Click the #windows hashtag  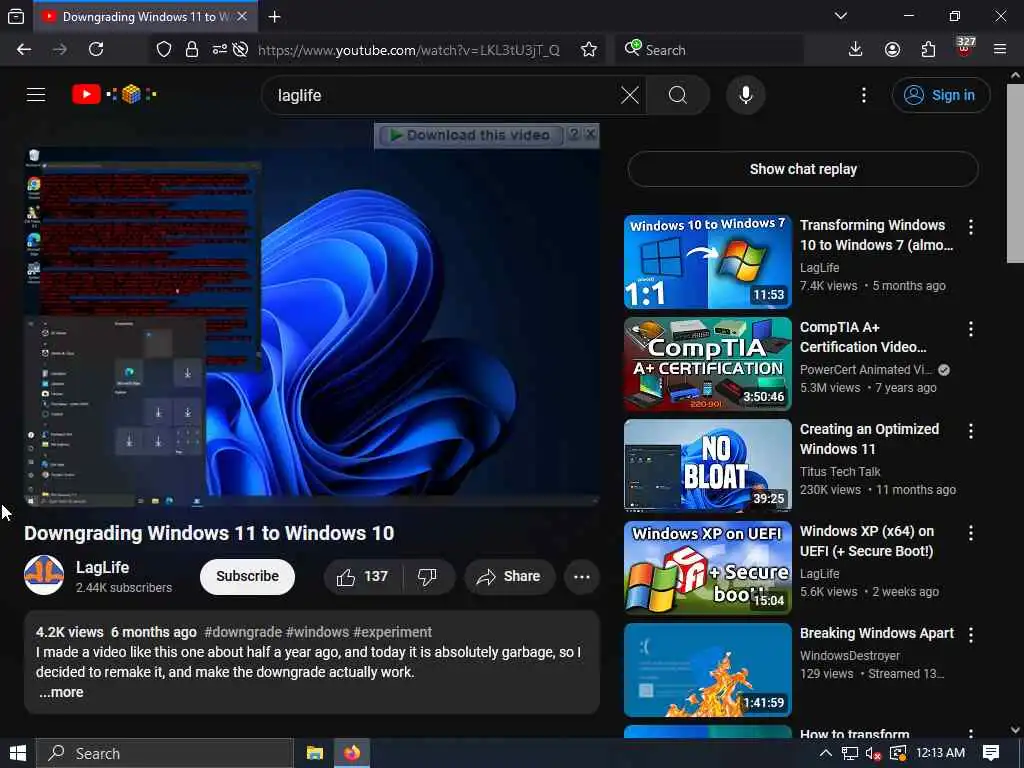click(x=317, y=632)
